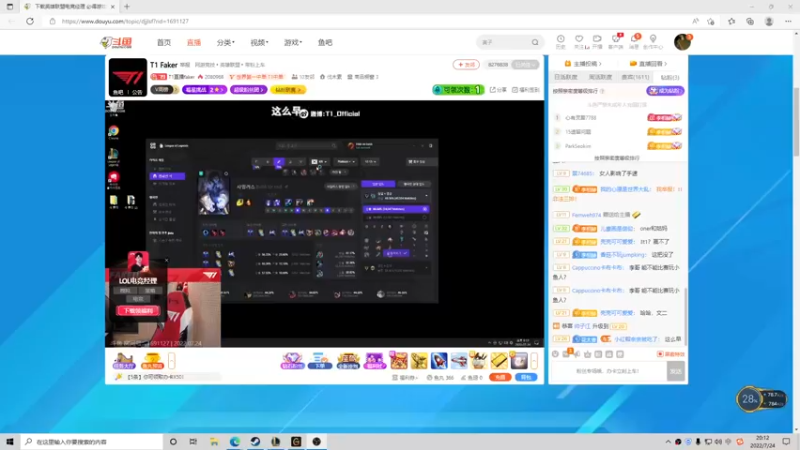800x450 pixels.
Task: Open the 鱼吧 navigation item
Action: 325,42
